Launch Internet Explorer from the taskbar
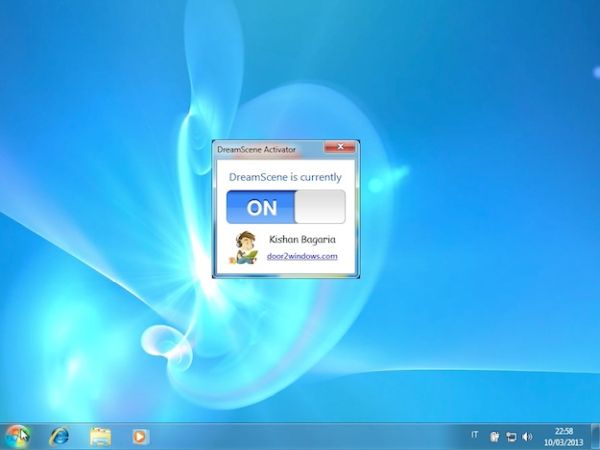The image size is (600, 450). tap(59, 436)
